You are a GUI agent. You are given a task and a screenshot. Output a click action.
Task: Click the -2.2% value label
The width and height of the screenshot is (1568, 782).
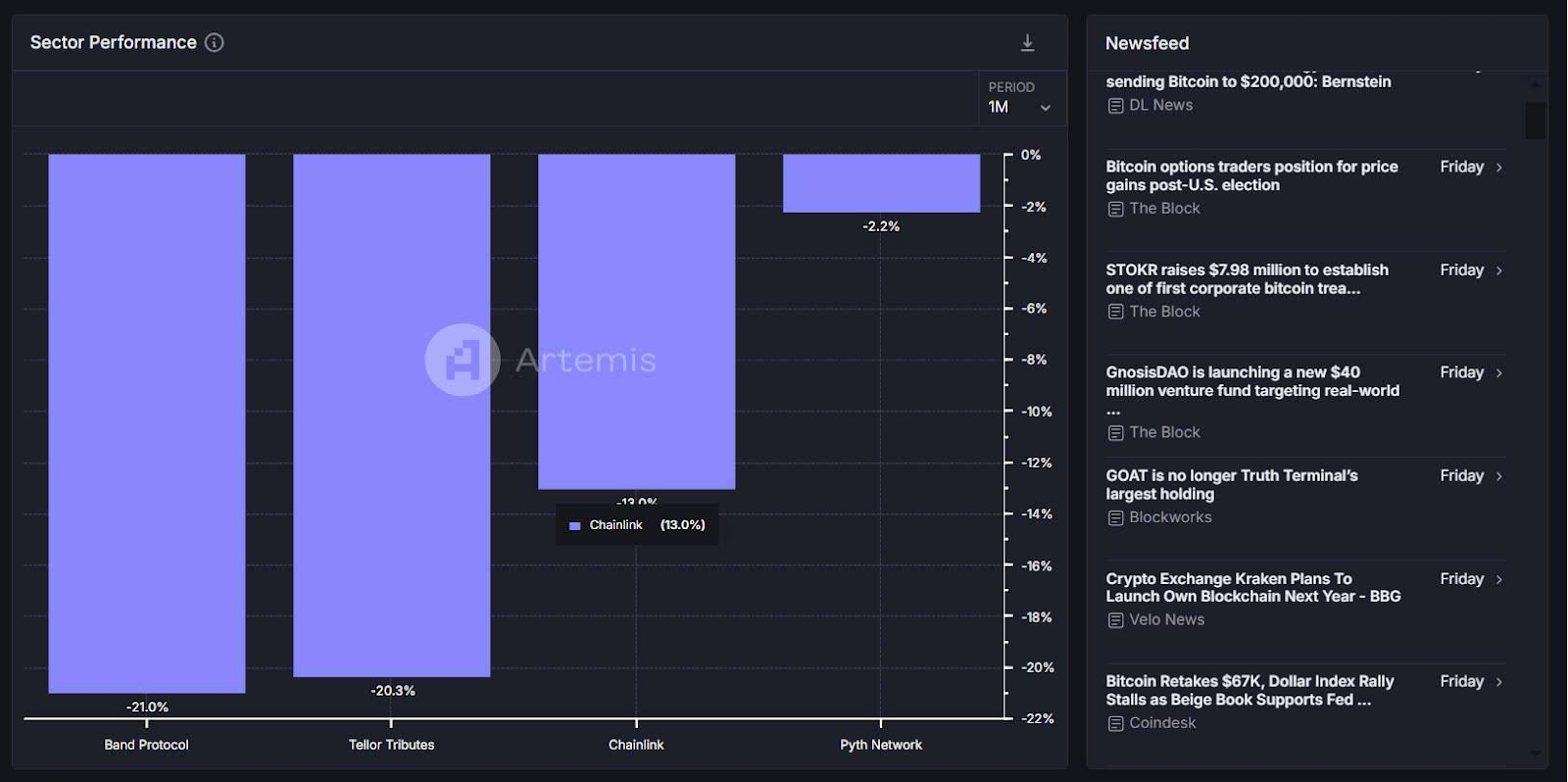pyautogui.click(x=881, y=226)
